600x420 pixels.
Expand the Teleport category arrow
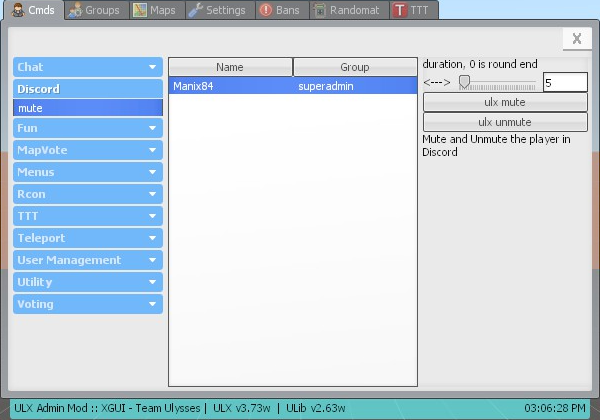[x=152, y=238]
